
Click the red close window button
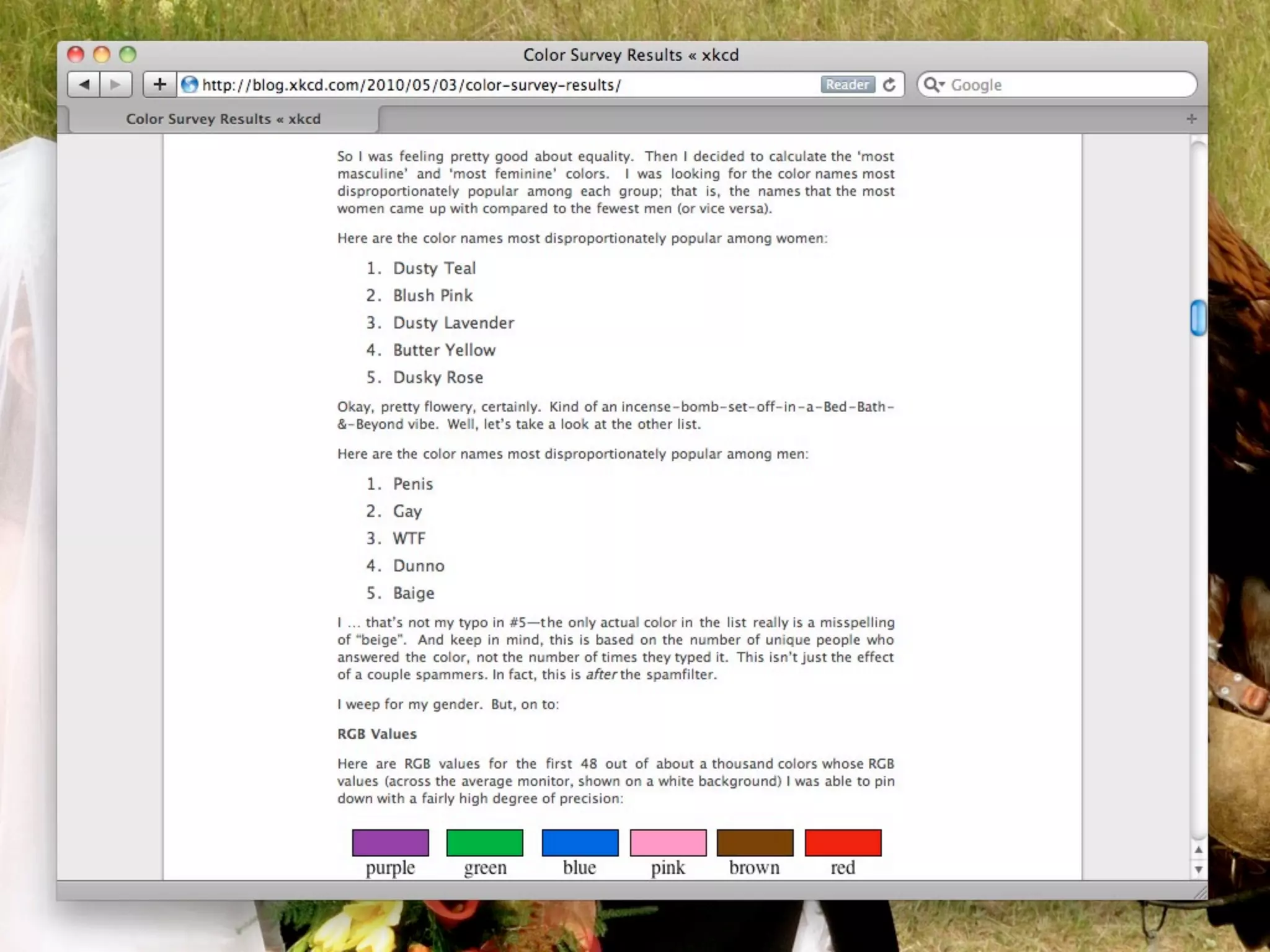76,55
